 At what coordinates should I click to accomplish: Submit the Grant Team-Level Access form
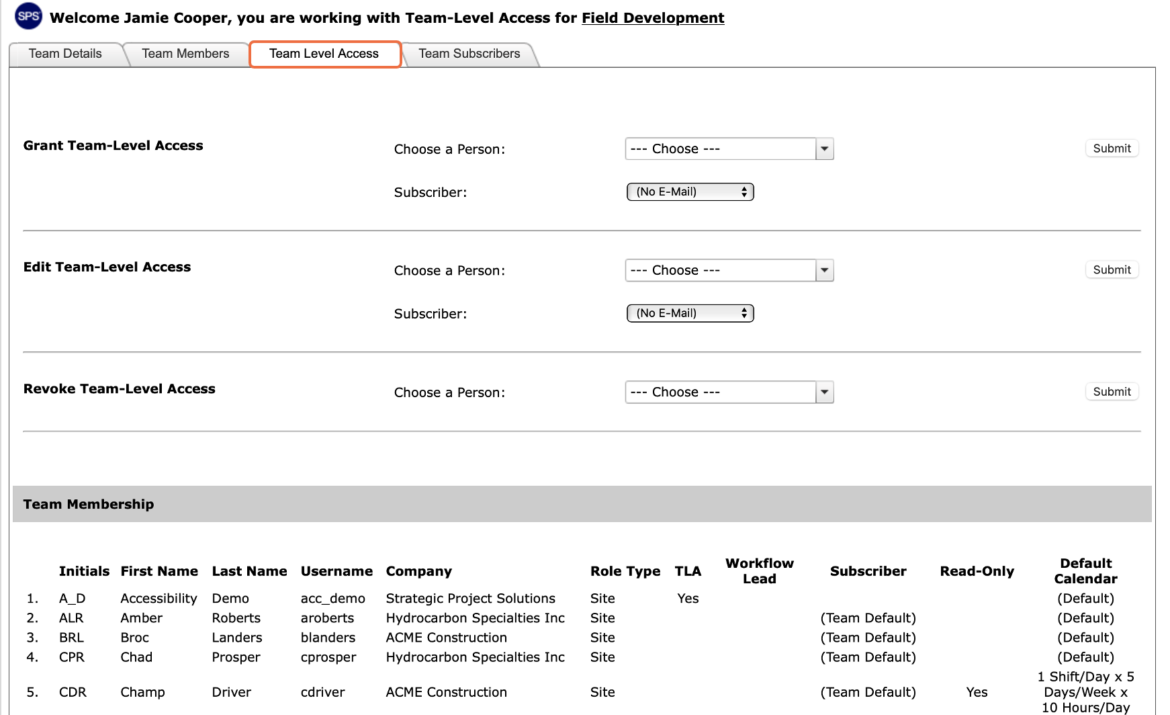[1112, 149]
